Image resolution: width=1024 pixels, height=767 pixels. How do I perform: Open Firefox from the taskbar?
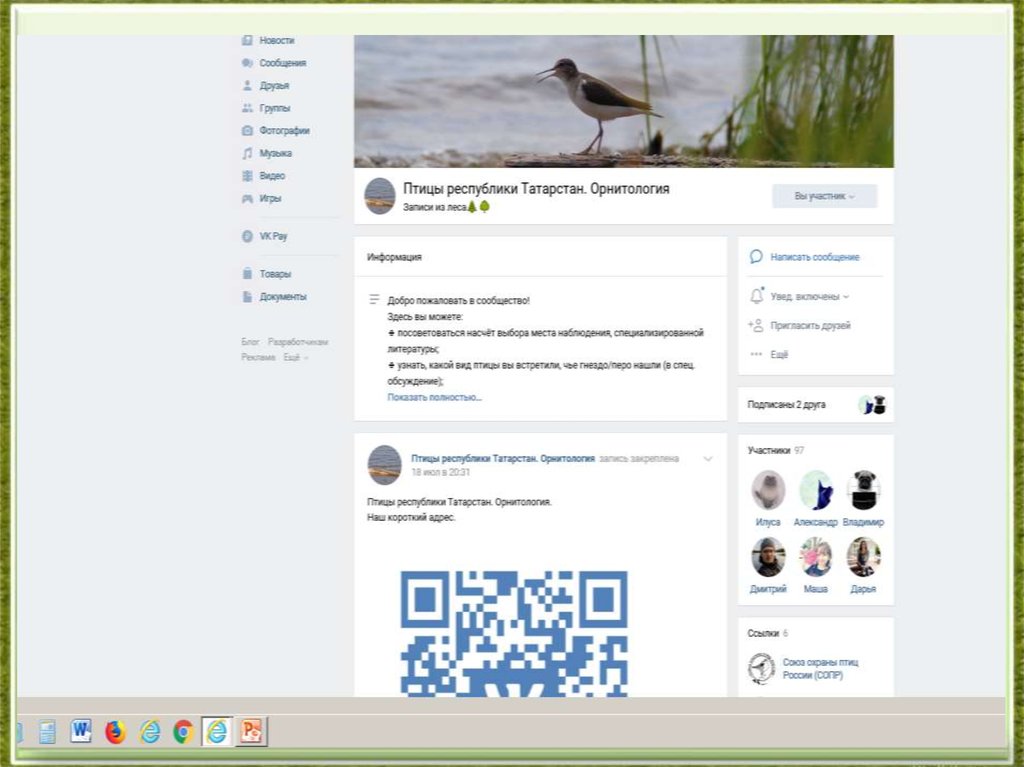point(115,732)
